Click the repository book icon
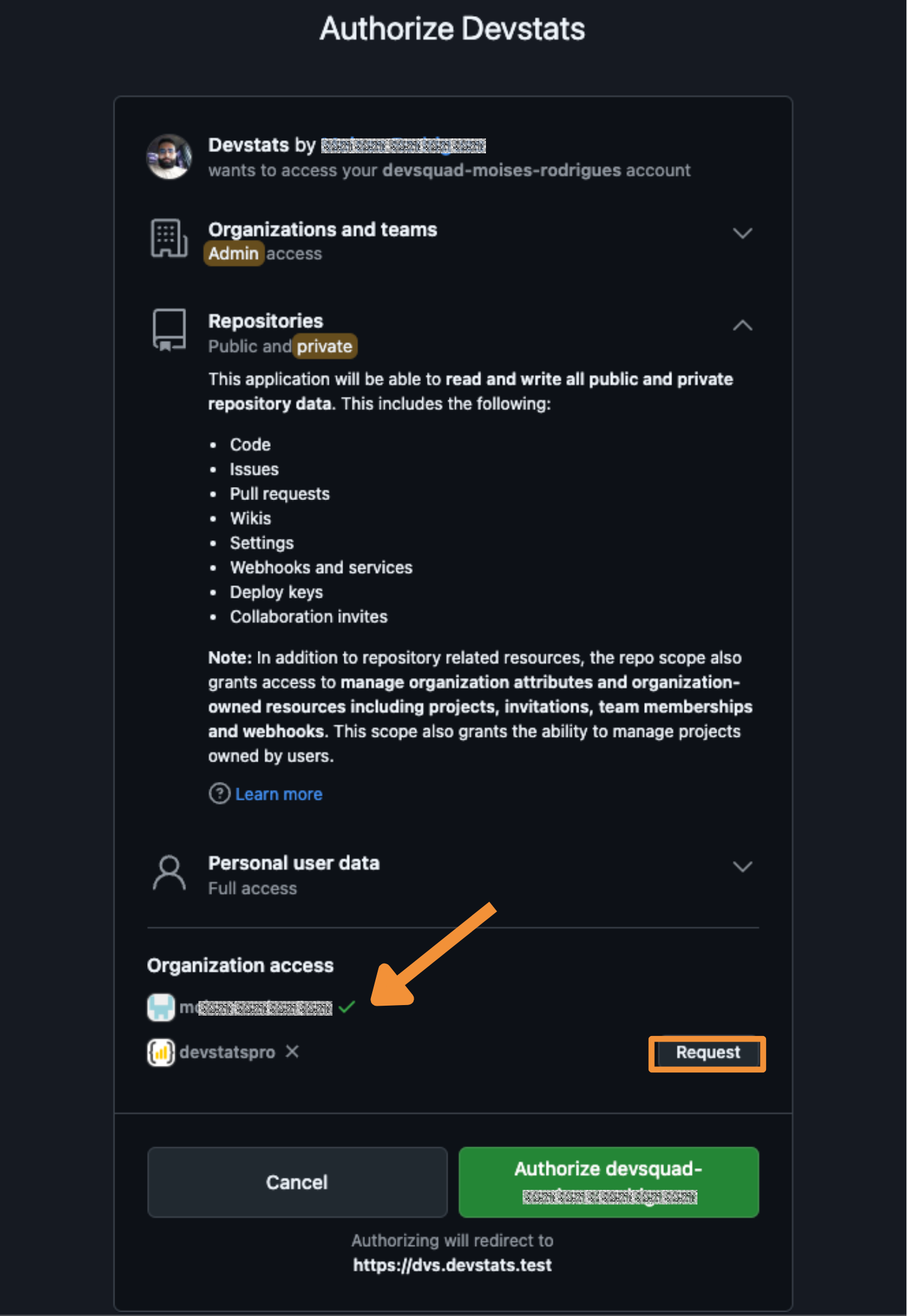This screenshot has width=907, height=1316. click(169, 330)
